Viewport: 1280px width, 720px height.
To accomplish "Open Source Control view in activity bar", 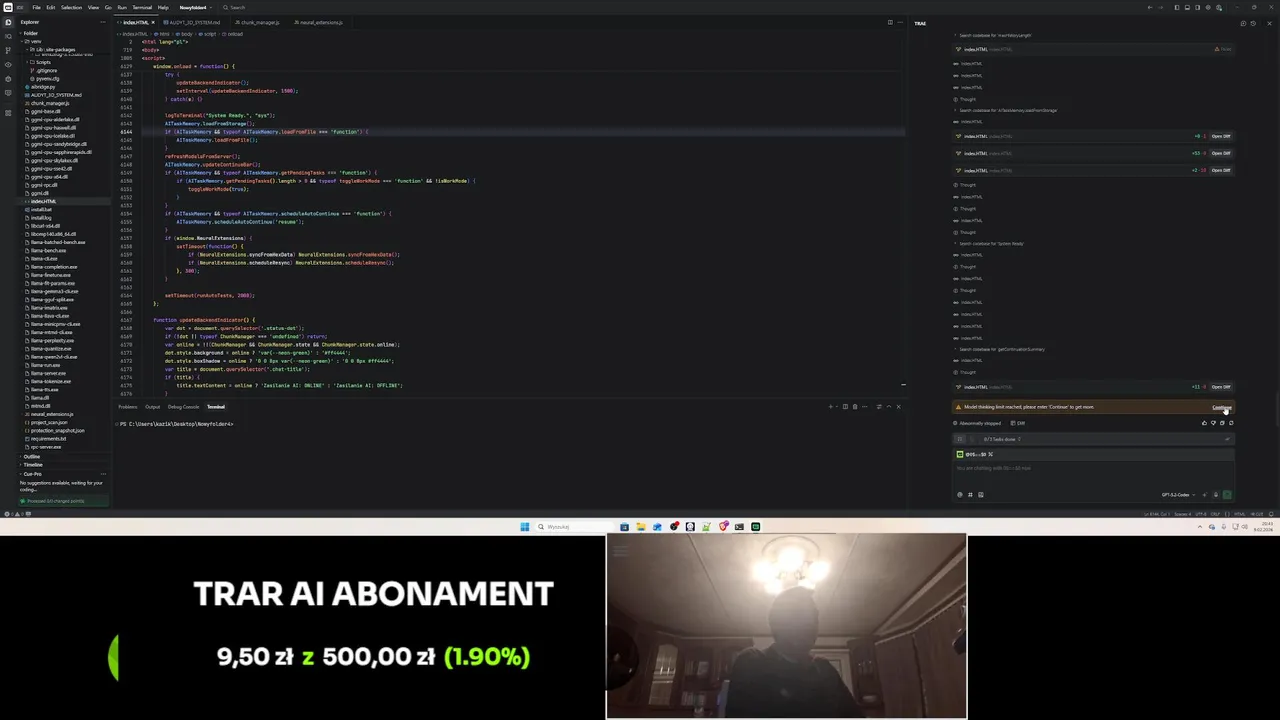I will click(8, 50).
